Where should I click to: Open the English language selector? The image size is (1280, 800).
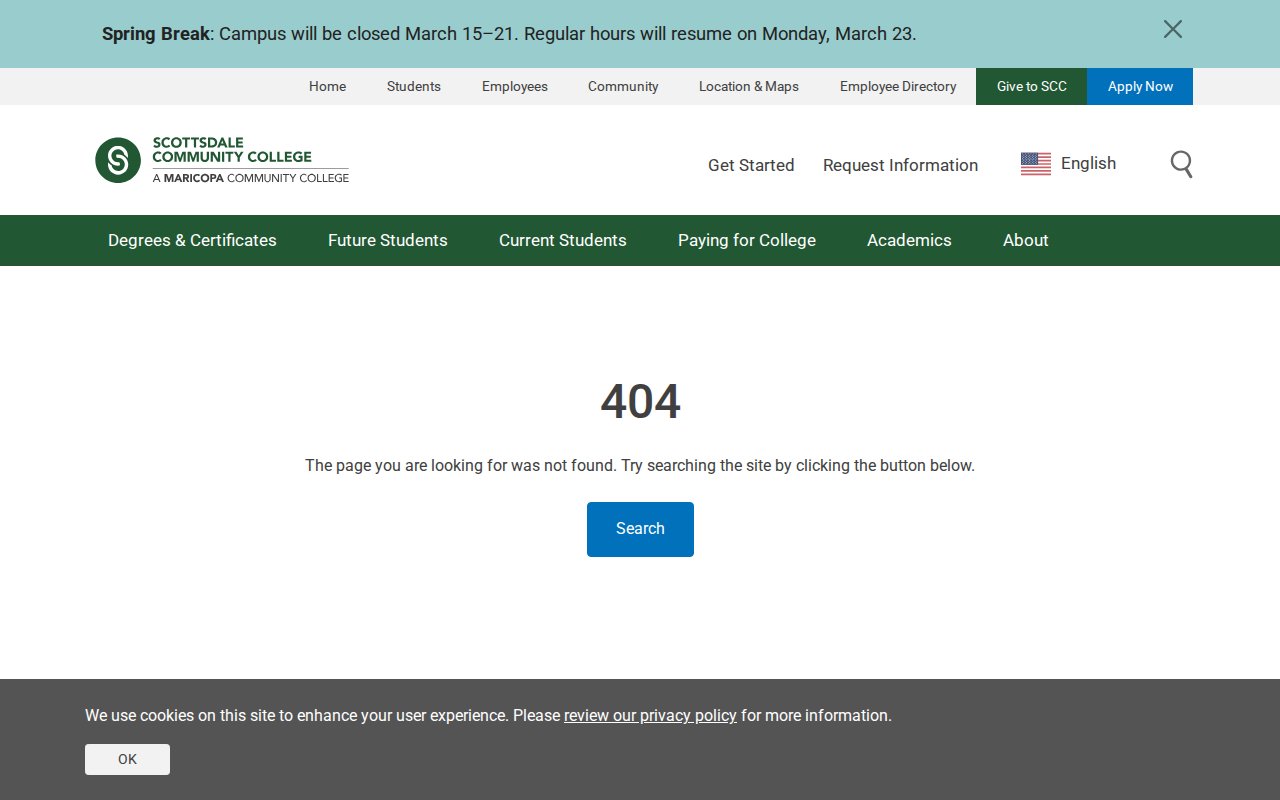[x=1088, y=164]
